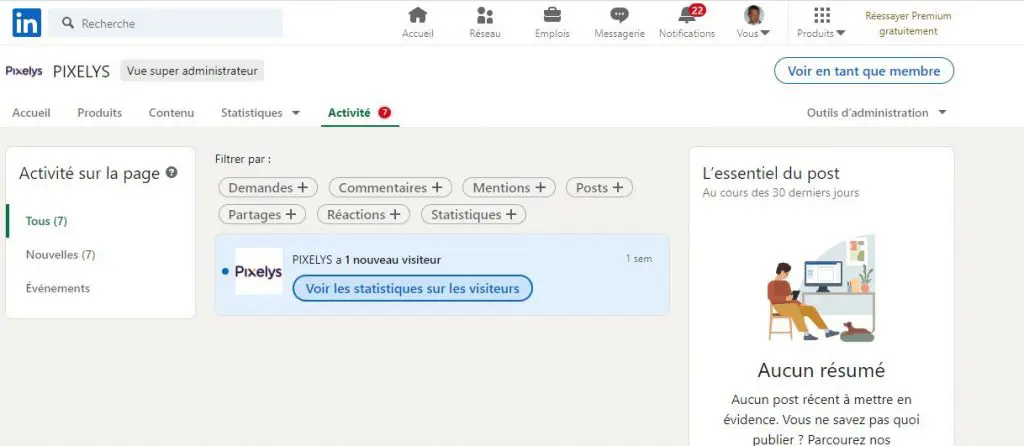
Task: Switch to the Contenu tab
Action: 171,113
